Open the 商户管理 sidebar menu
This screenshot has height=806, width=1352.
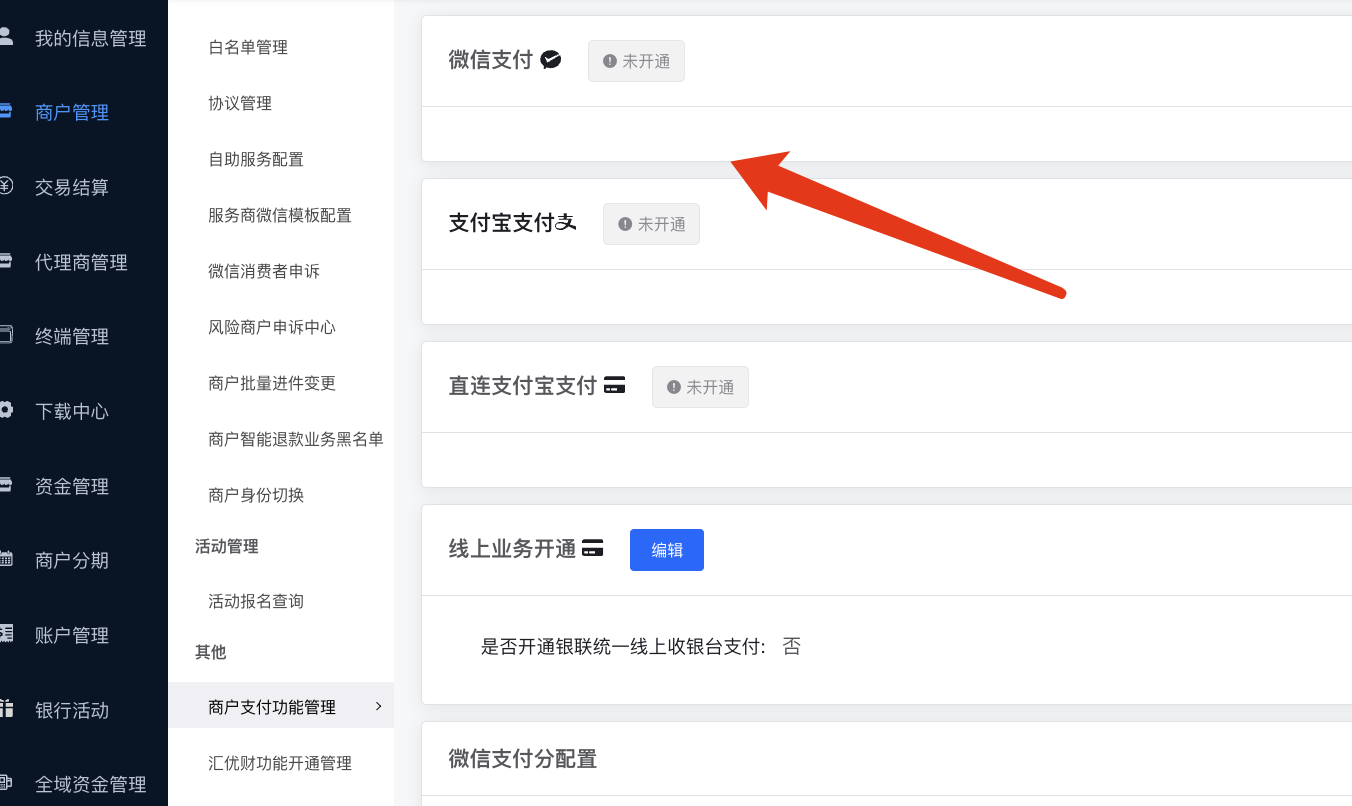[x=72, y=113]
